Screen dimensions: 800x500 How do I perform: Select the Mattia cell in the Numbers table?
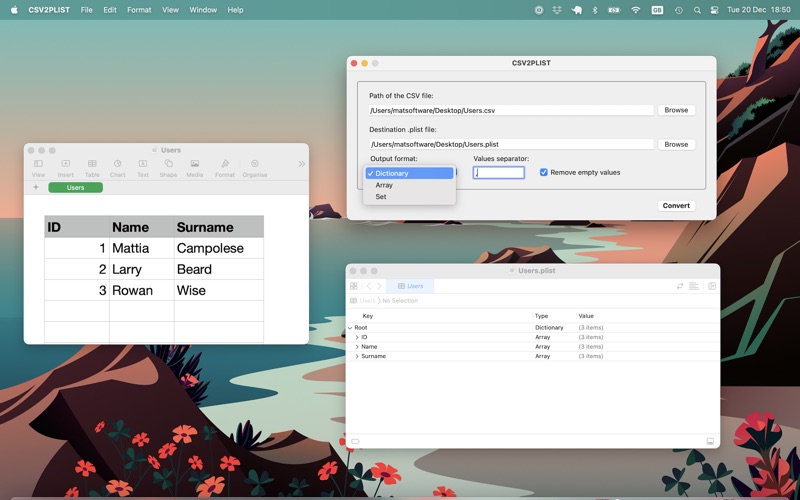click(x=141, y=248)
